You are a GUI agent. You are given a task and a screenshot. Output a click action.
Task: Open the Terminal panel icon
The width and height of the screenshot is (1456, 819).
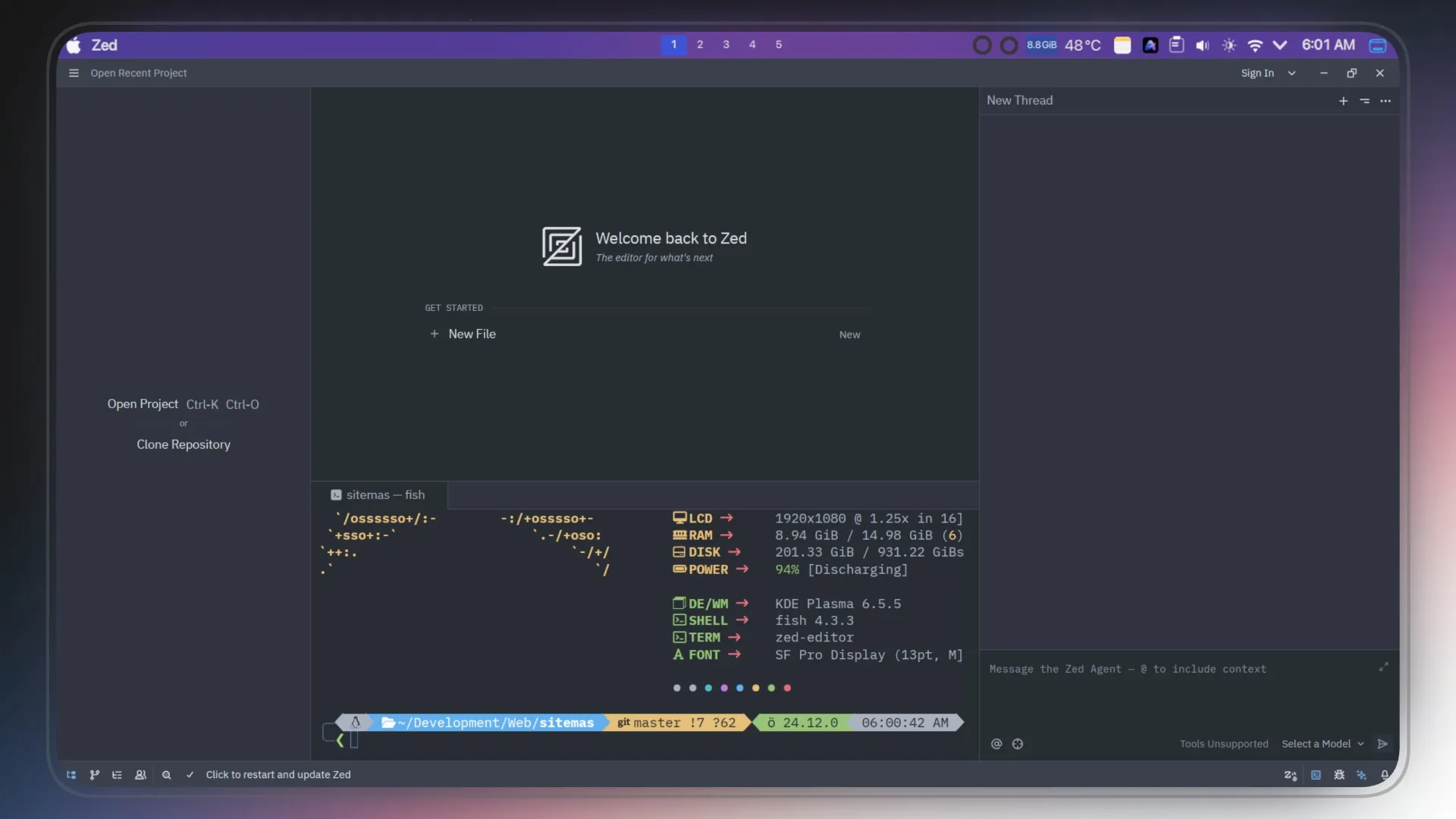(1317, 775)
